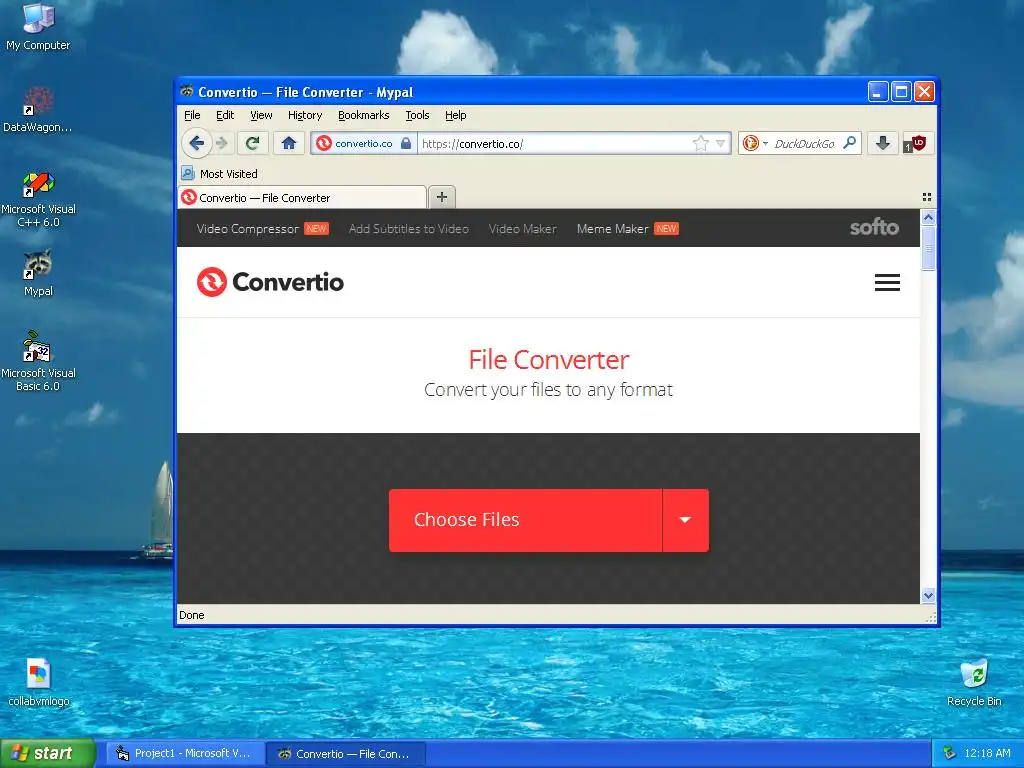Image resolution: width=1024 pixels, height=768 pixels.
Task: Click in the DuckDuckGo search box
Action: (805, 144)
